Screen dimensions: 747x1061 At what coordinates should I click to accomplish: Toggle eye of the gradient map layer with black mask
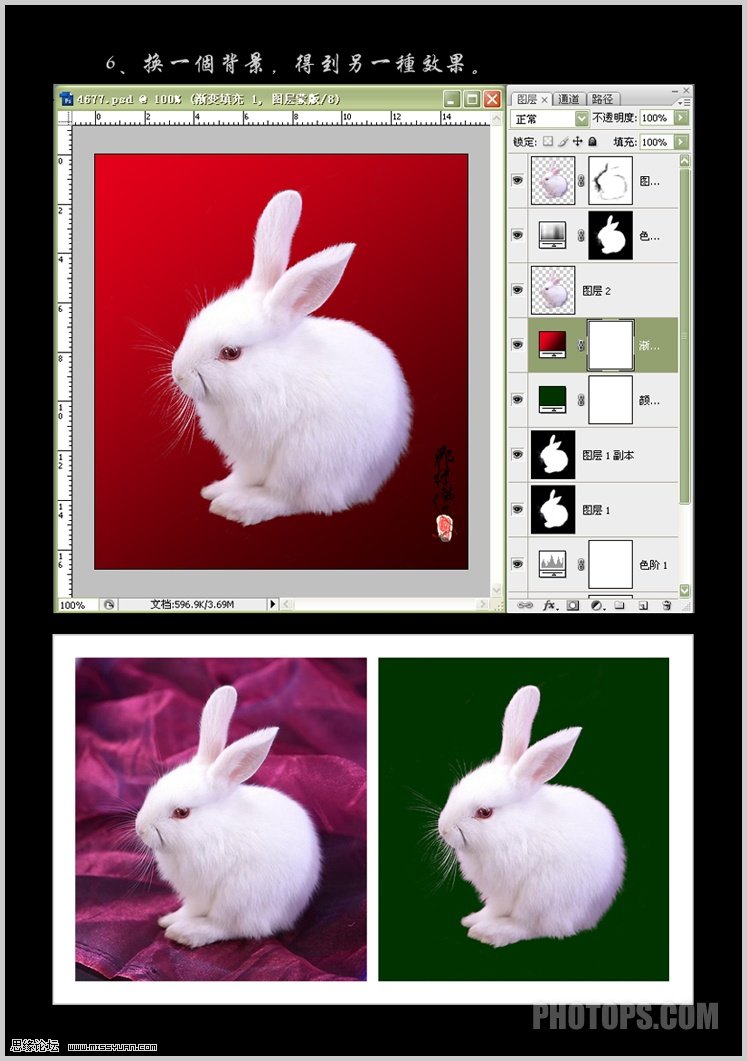click(x=518, y=235)
